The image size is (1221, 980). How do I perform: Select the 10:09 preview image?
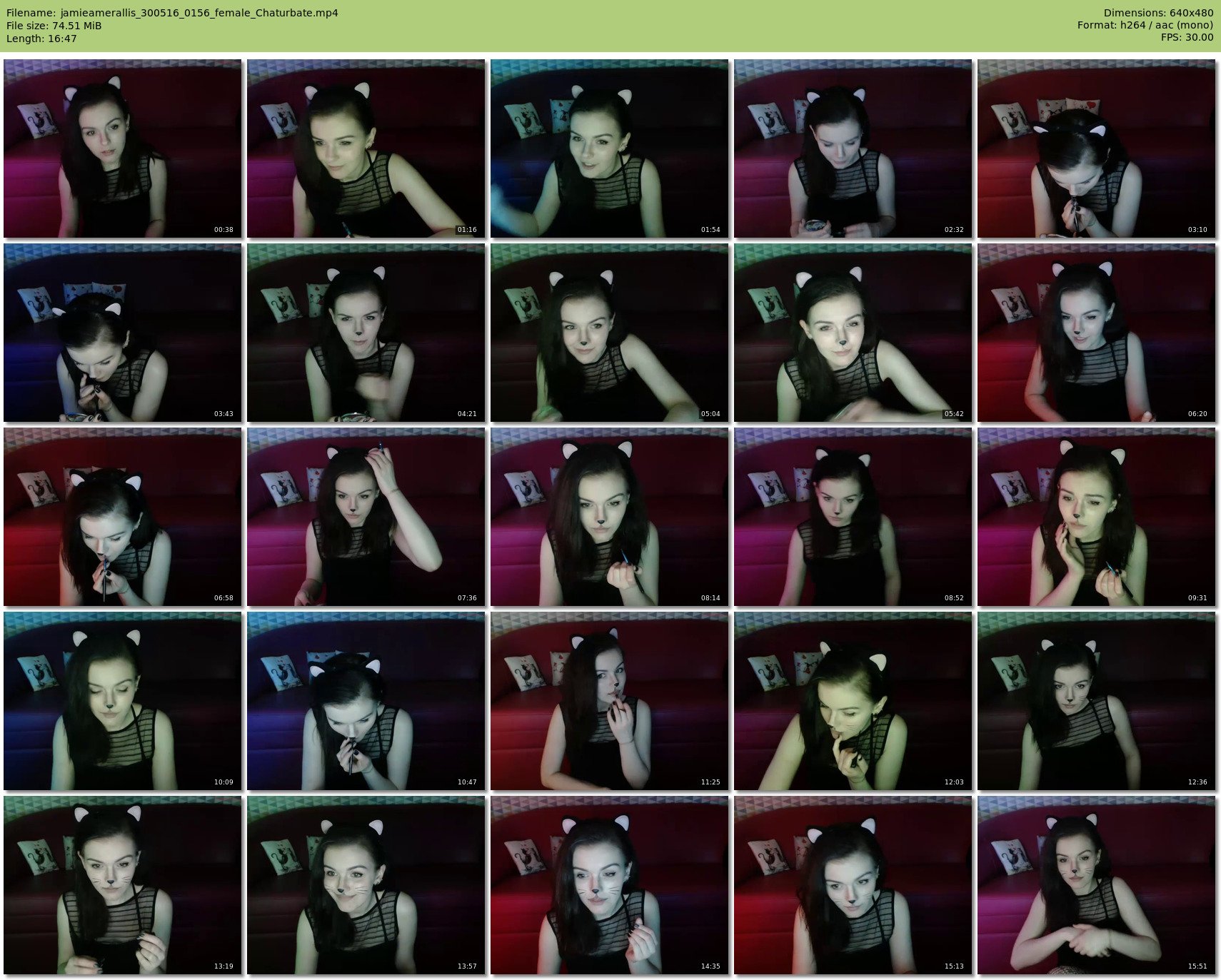pos(123,701)
